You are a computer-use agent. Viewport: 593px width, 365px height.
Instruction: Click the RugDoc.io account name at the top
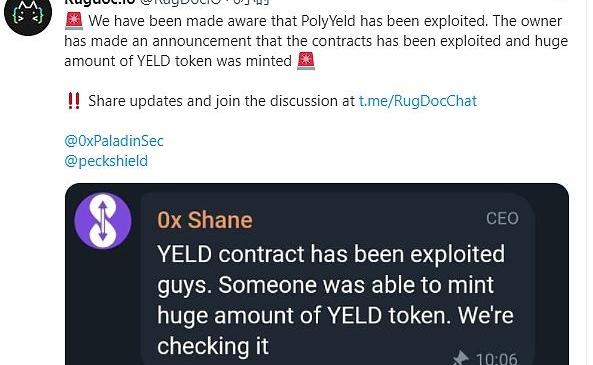[99, 2]
